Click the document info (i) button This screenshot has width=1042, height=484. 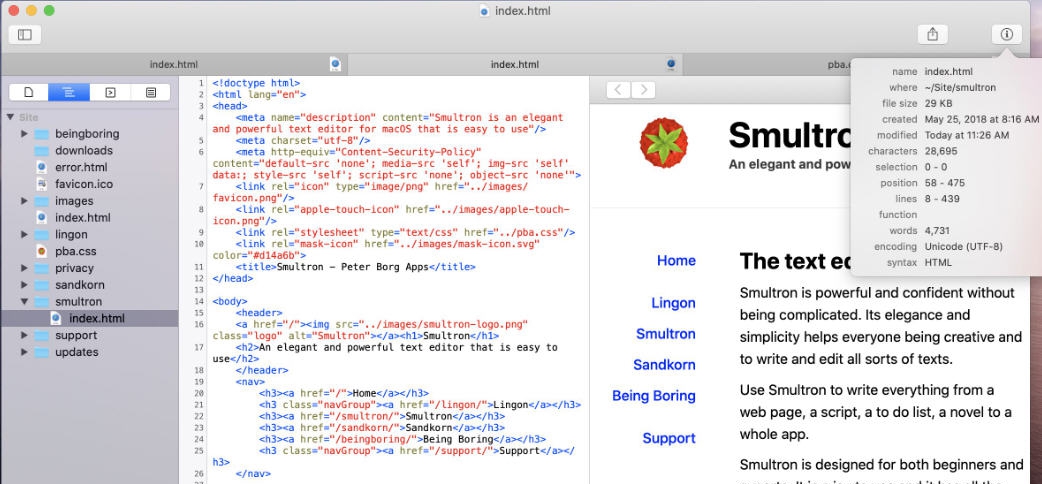pyautogui.click(x=1007, y=35)
